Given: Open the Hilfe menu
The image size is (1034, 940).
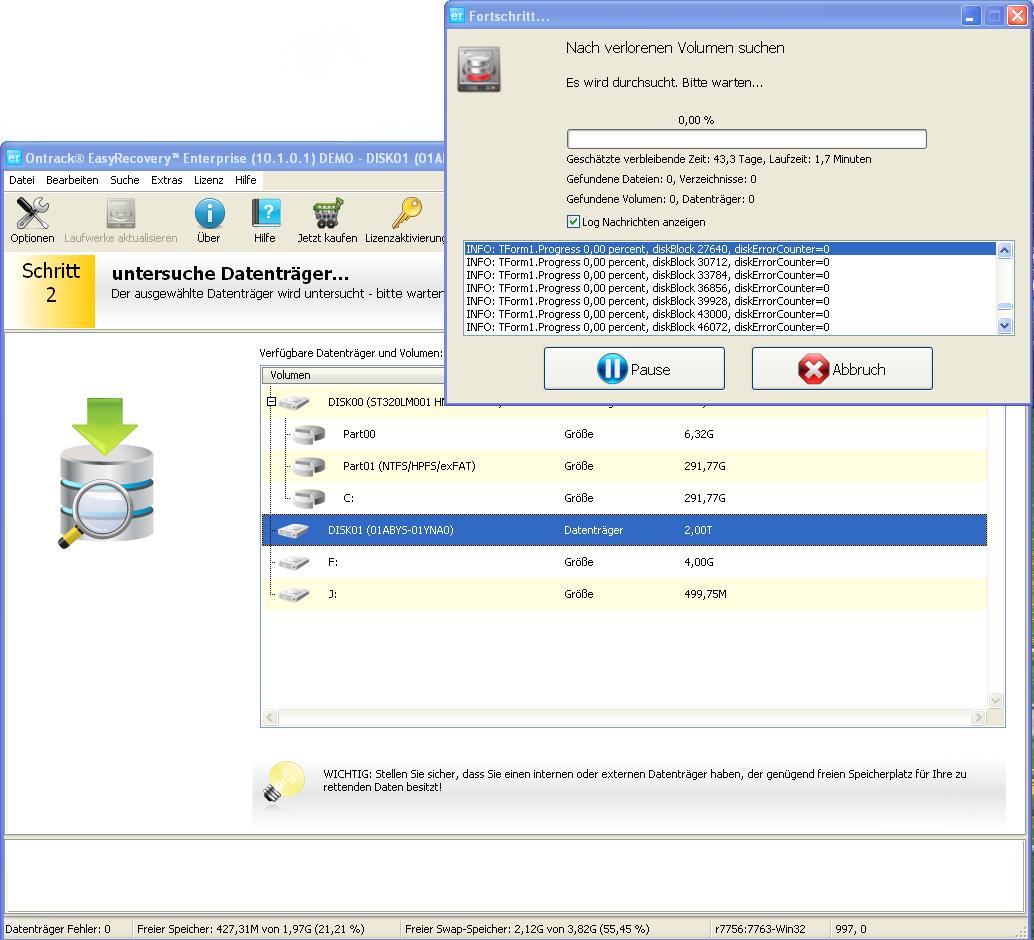Looking at the screenshot, I should (x=245, y=180).
